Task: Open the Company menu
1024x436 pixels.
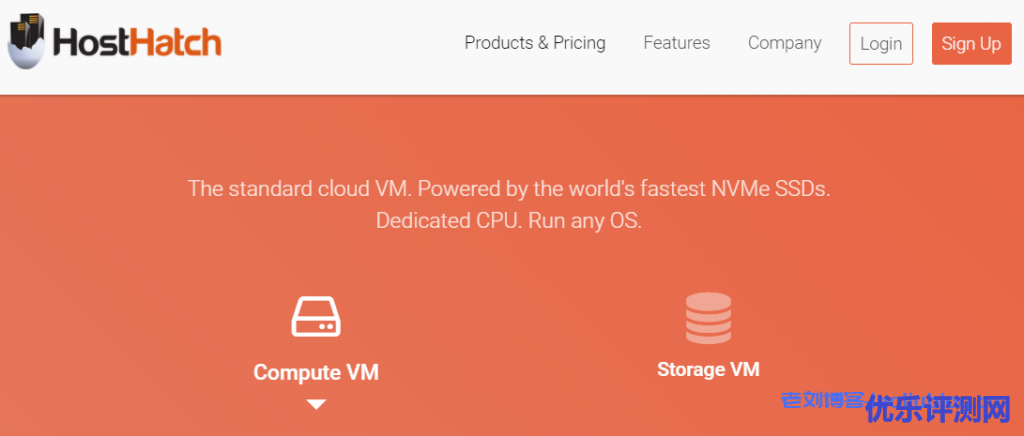Action: click(784, 43)
